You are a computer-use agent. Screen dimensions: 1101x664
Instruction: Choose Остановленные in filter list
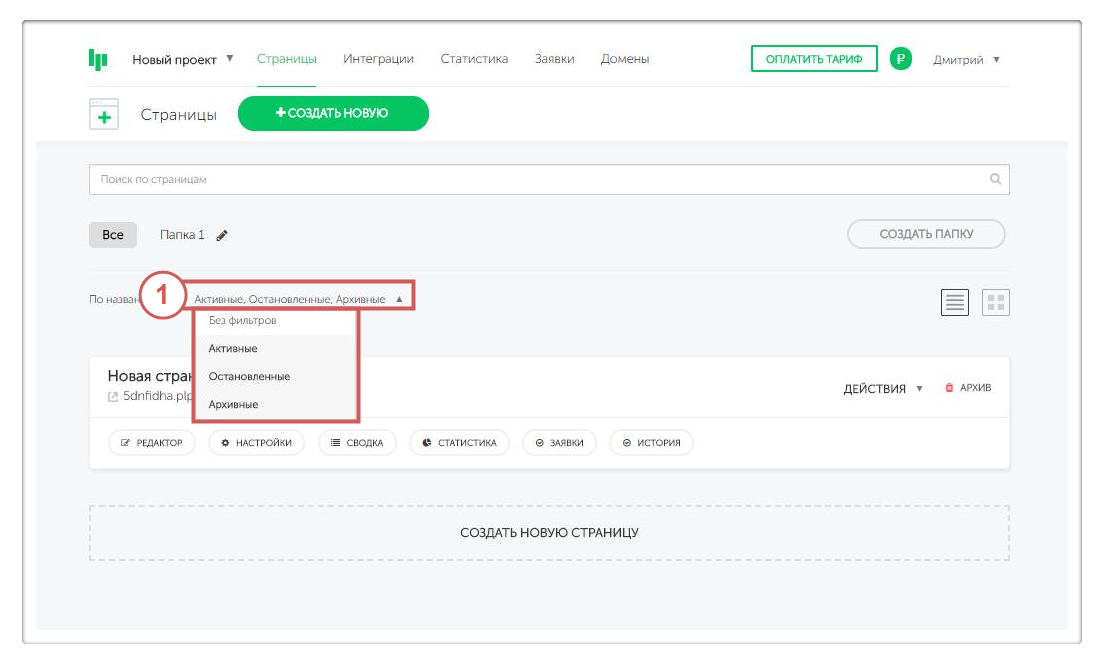point(249,376)
